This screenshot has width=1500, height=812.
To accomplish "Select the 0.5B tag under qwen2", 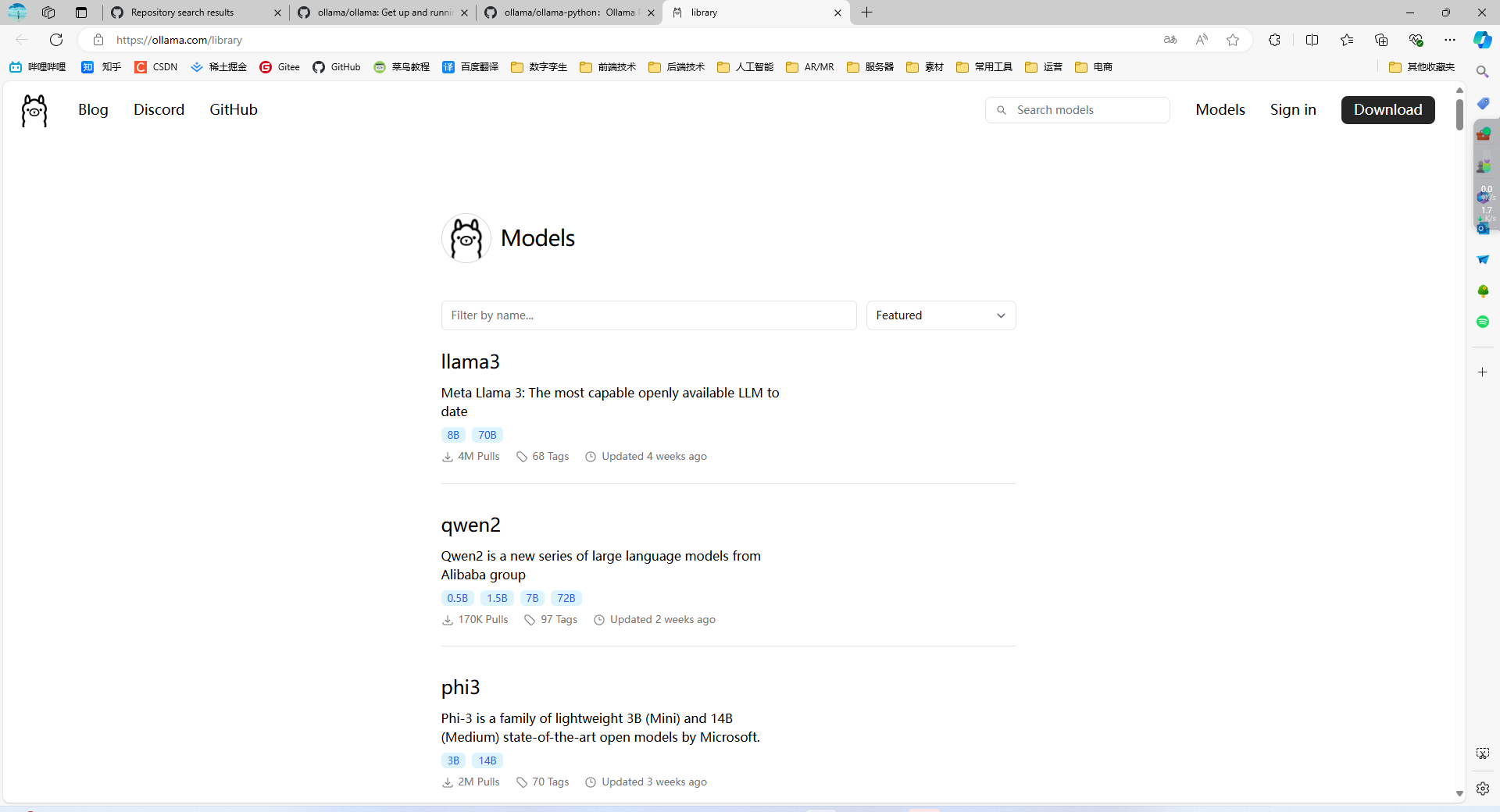I will (x=458, y=598).
